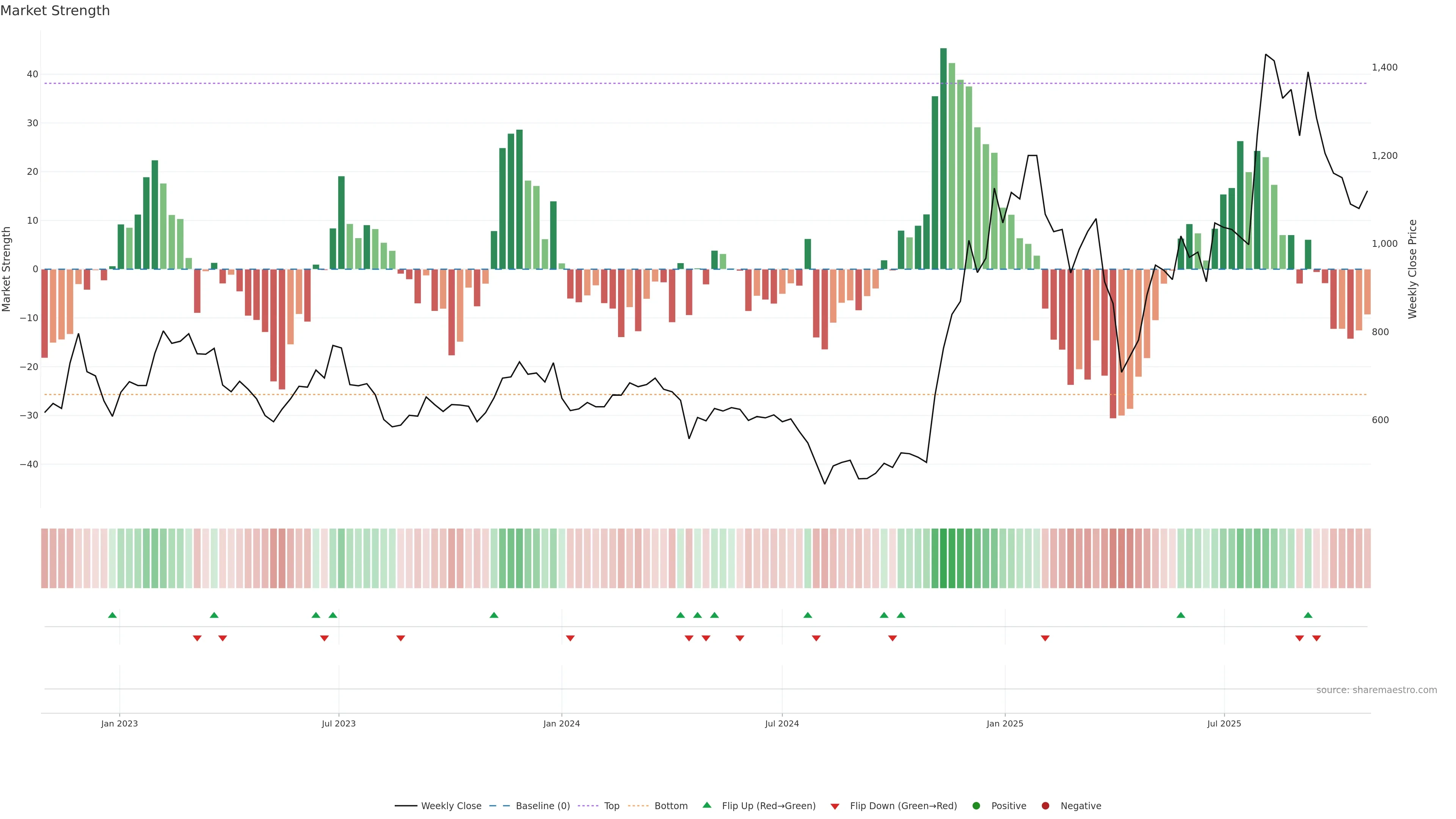Click the Weekly Close Price axis title
1456x819 pixels.
tap(1412, 269)
